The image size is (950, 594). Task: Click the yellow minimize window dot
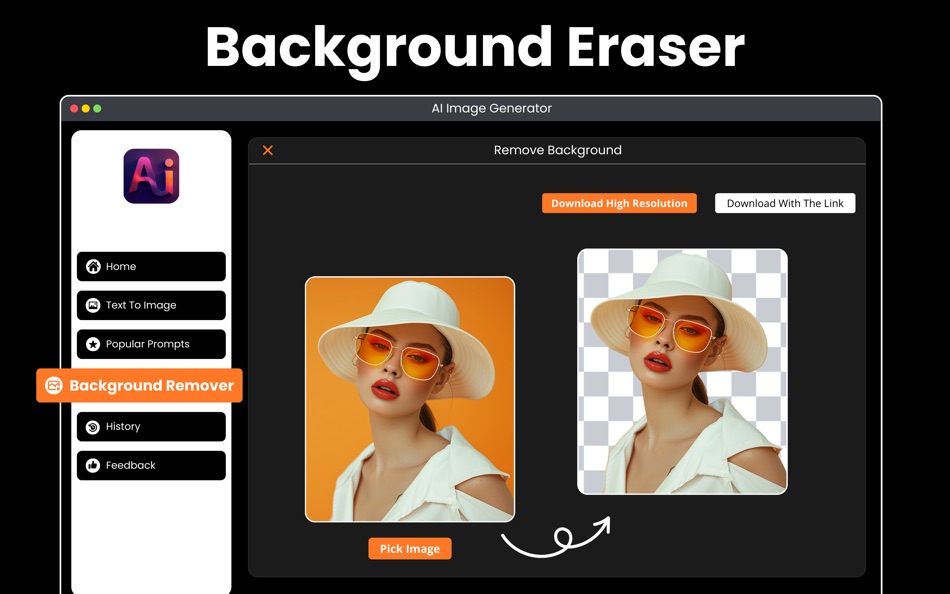(85, 108)
